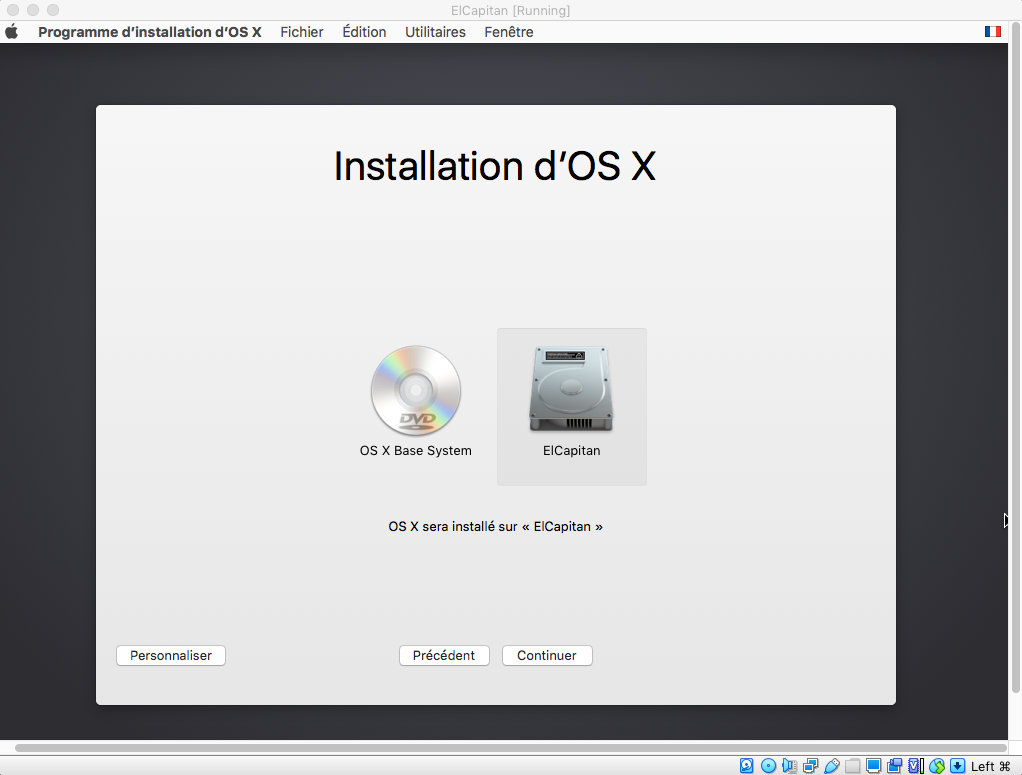
Task: Open the Fichier menu
Action: click(302, 32)
